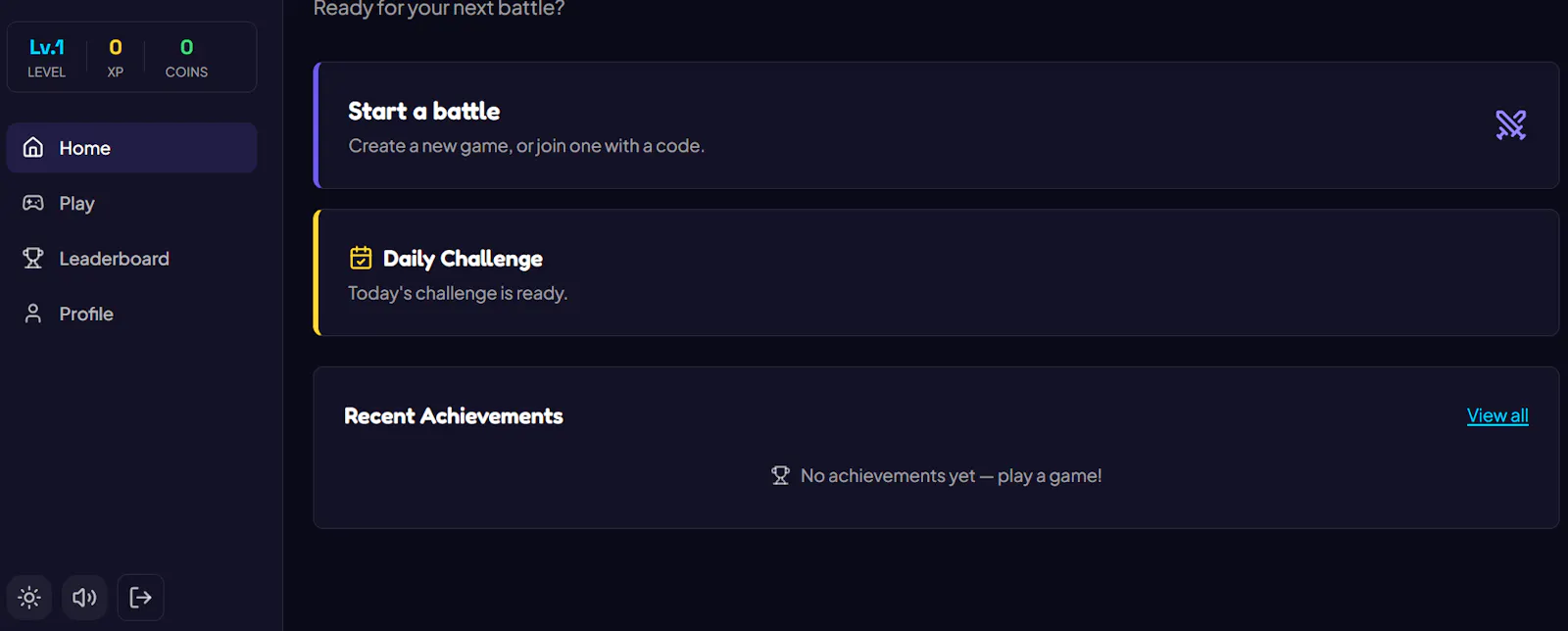This screenshot has width=1568, height=631.
Task: Open the Daily Challenge card
Action: tap(936, 272)
